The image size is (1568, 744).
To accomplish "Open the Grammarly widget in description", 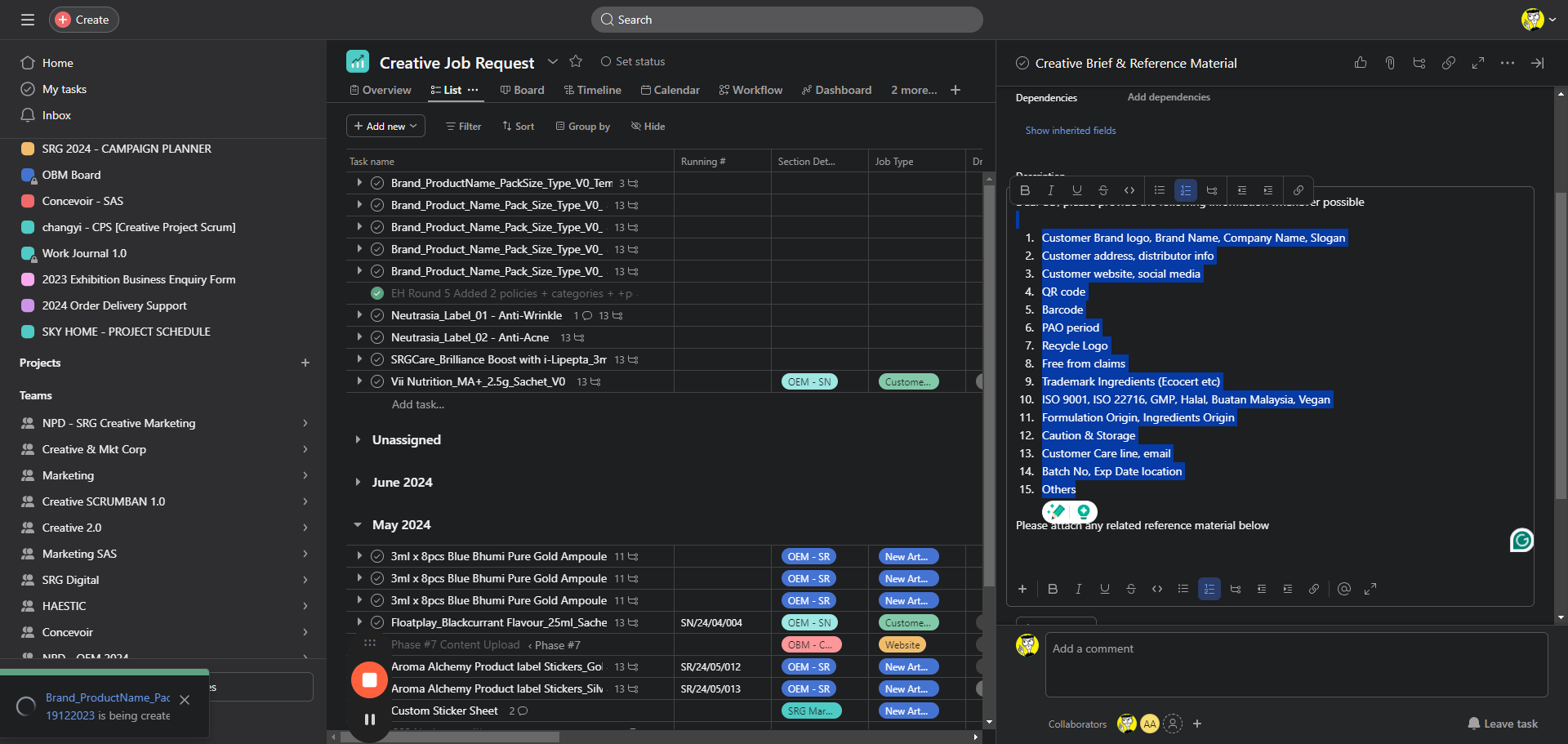I will (x=1521, y=540).
